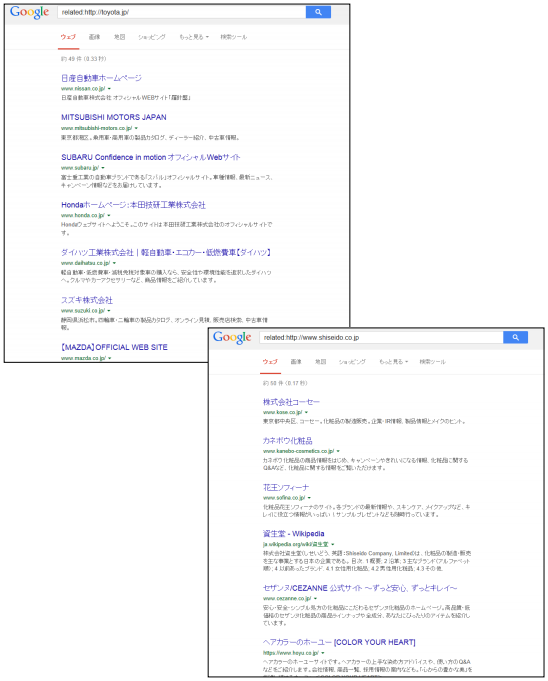The height and width of the screenshot is (681, 548).
Task: Click the www.kose.co.jp green URL text
Action: click(282, 412)
